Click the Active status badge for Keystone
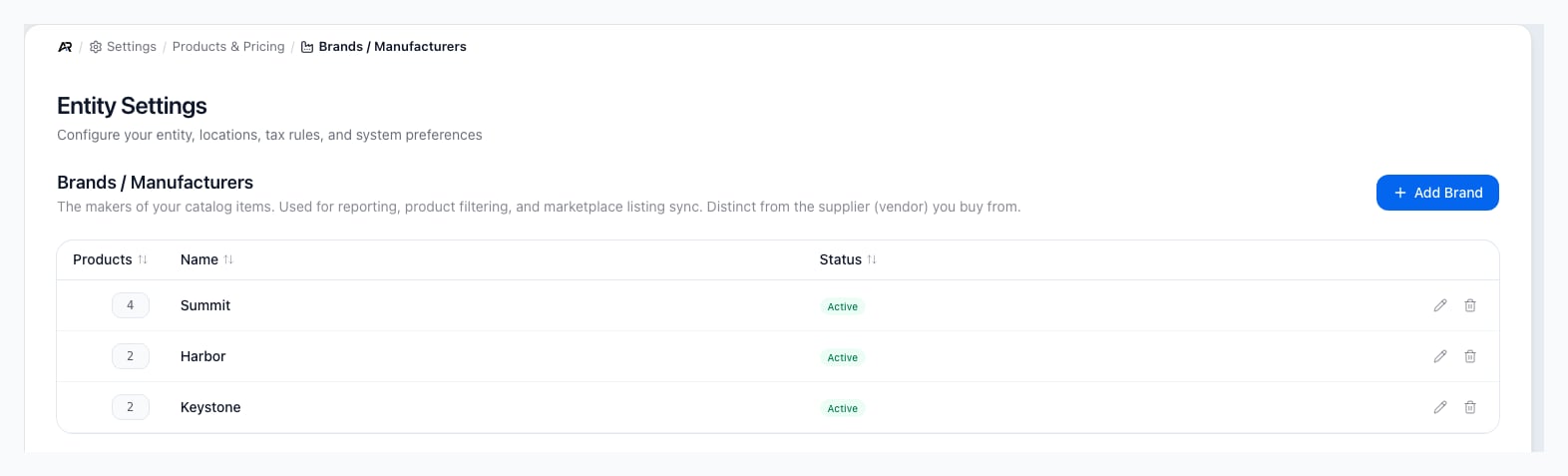Viewport: 1568px width, 476px height. pos(843,408)
